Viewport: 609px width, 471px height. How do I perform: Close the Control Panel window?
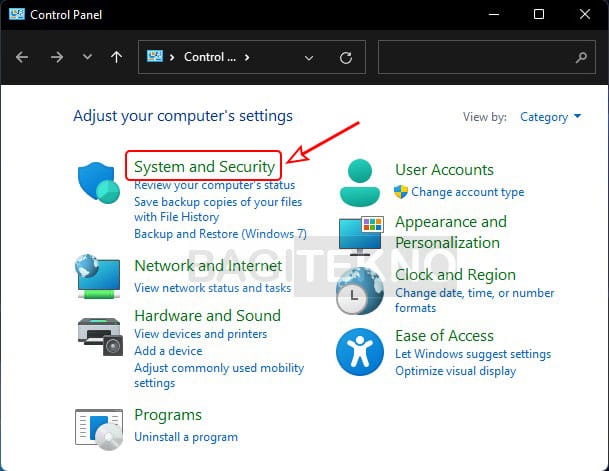[x=585, y=14]
